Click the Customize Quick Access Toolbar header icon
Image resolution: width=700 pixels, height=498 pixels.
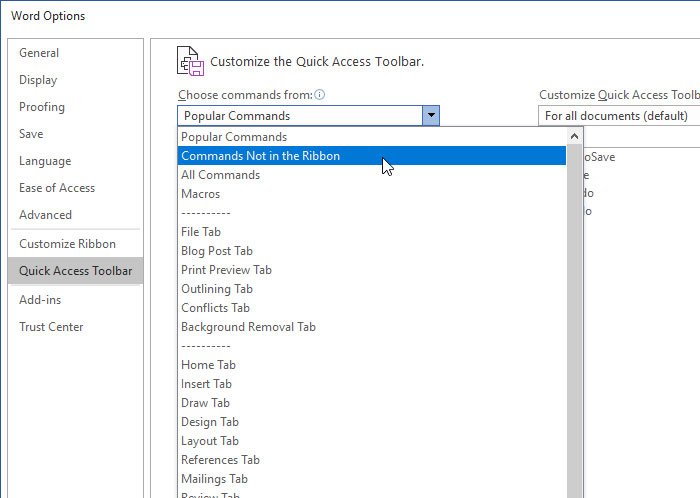tap(191, 61)
